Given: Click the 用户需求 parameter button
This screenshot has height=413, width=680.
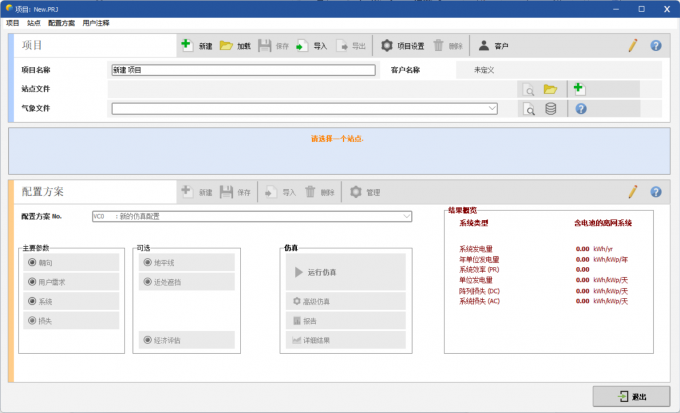Looking at the screenshot, I should (71, 282).
